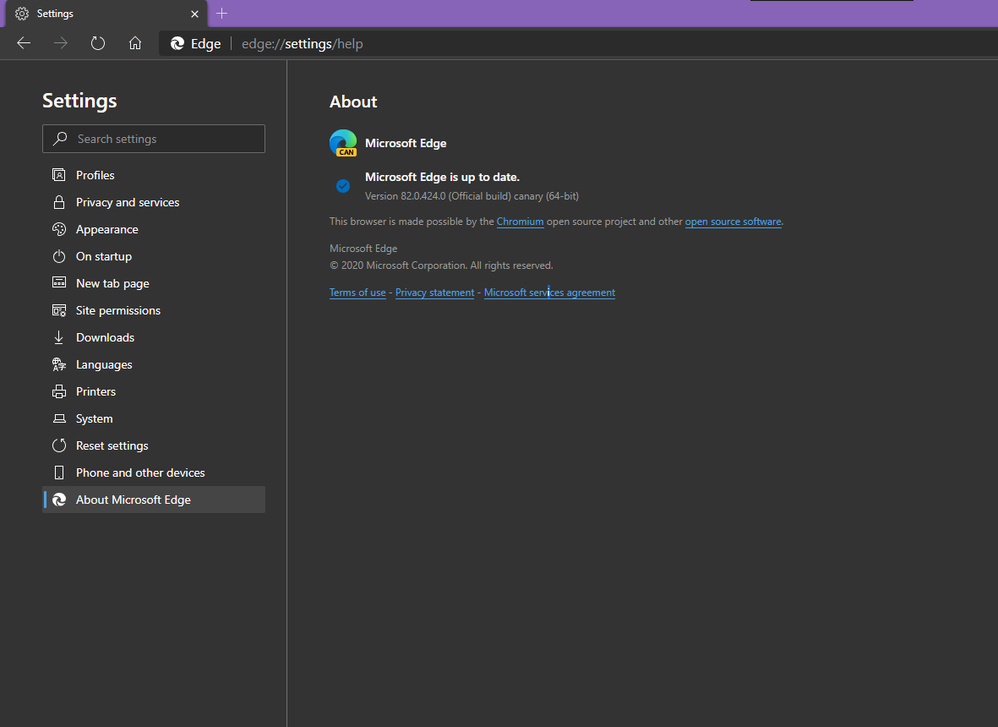Click the Site permissions icon

[x=59, y=311]
